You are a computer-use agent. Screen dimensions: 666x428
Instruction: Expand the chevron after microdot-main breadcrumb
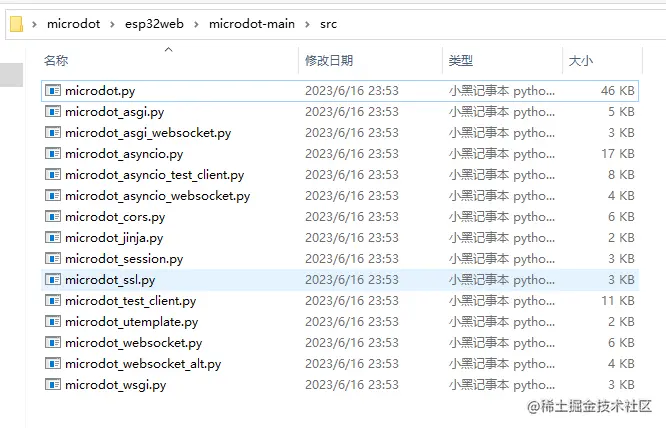307,24
